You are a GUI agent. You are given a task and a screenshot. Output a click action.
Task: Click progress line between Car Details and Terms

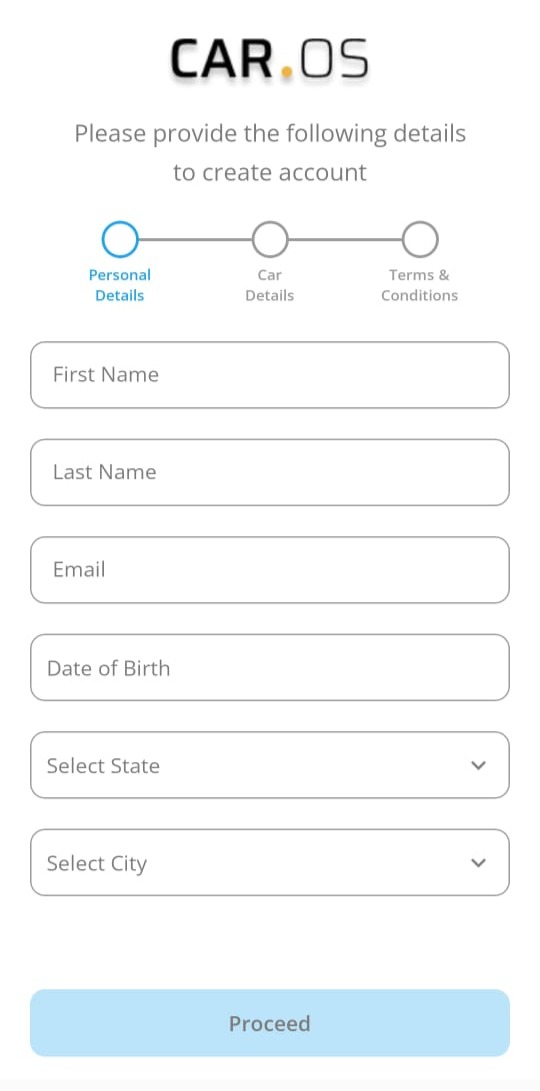345,239
